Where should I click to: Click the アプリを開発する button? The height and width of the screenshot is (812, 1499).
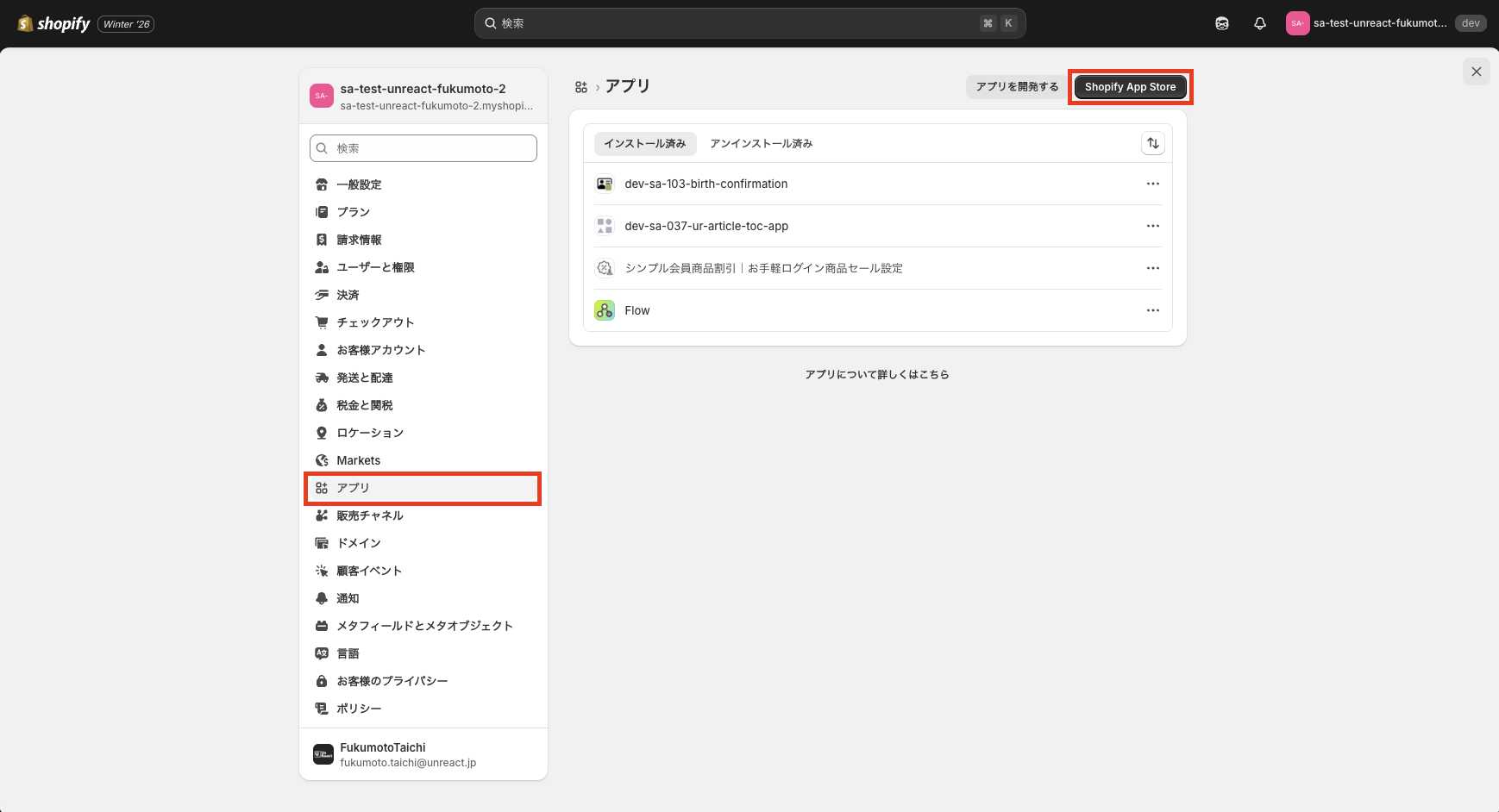coord(1016,87)
